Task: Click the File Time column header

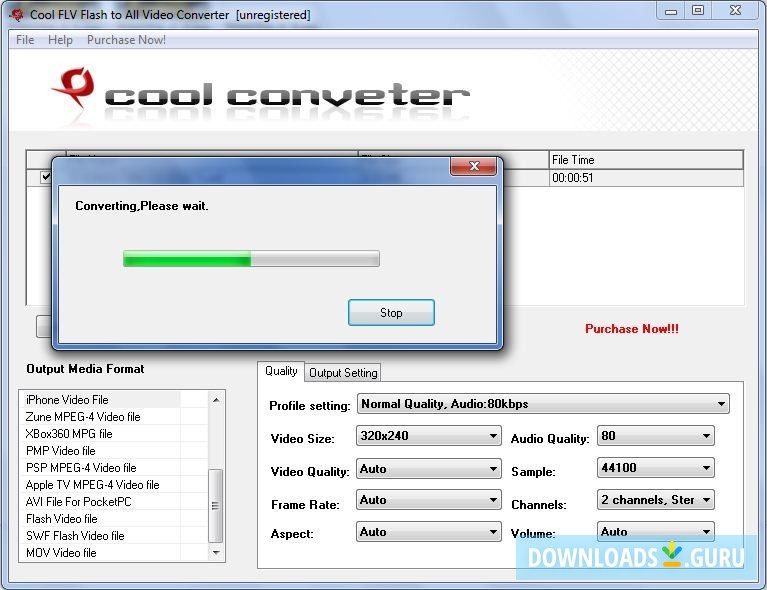Action: 646,160
